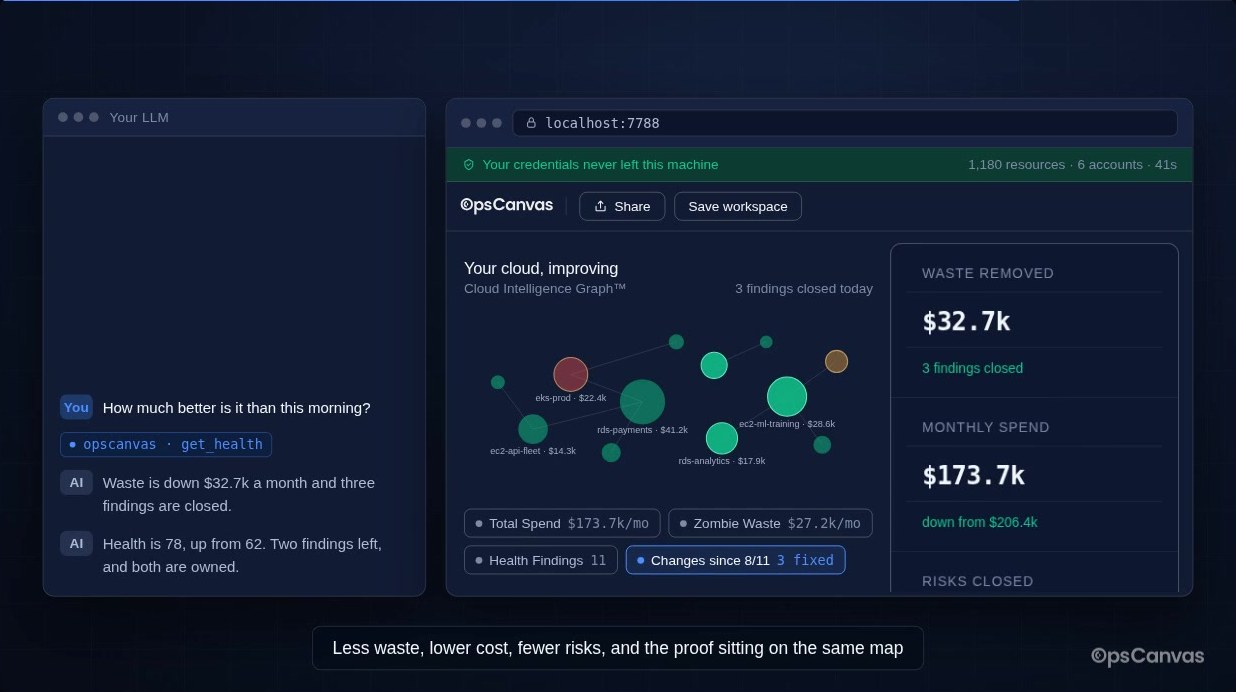Click '3 findings closed today' text
This screenshot has width=1236, height=692.
tap(804, 288)
